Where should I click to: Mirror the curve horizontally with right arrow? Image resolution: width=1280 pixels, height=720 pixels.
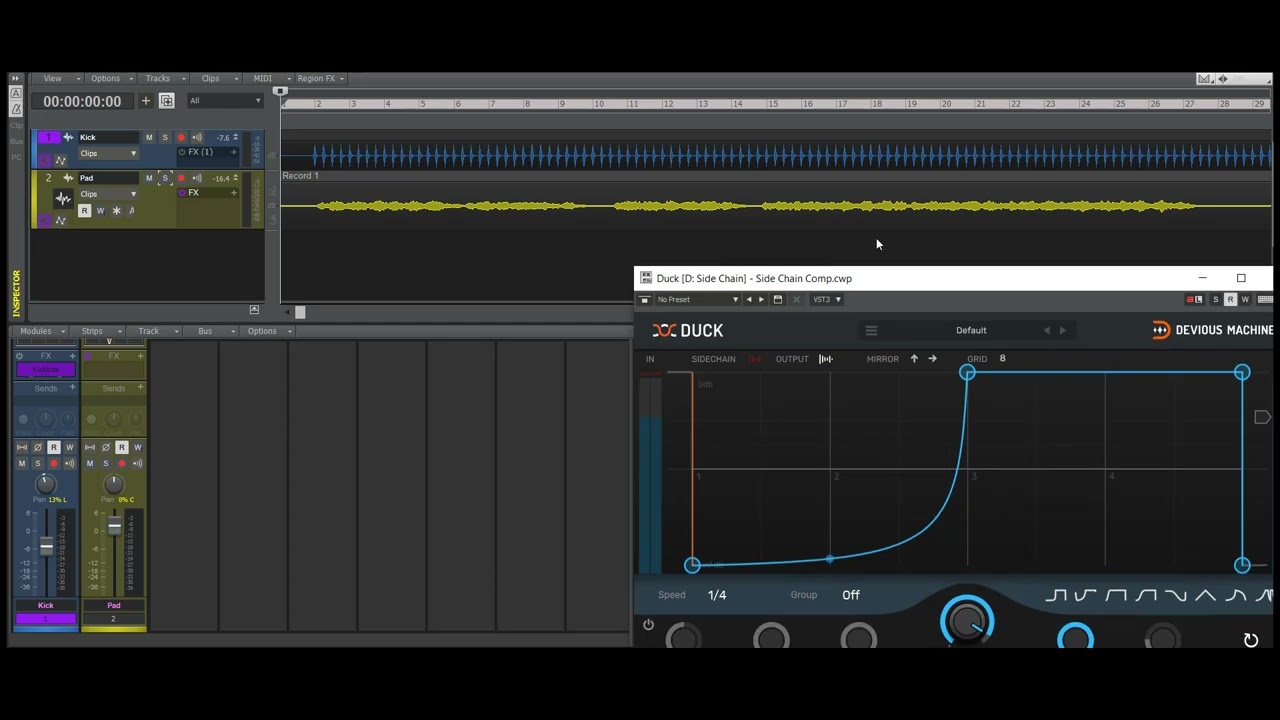point(932,359)
